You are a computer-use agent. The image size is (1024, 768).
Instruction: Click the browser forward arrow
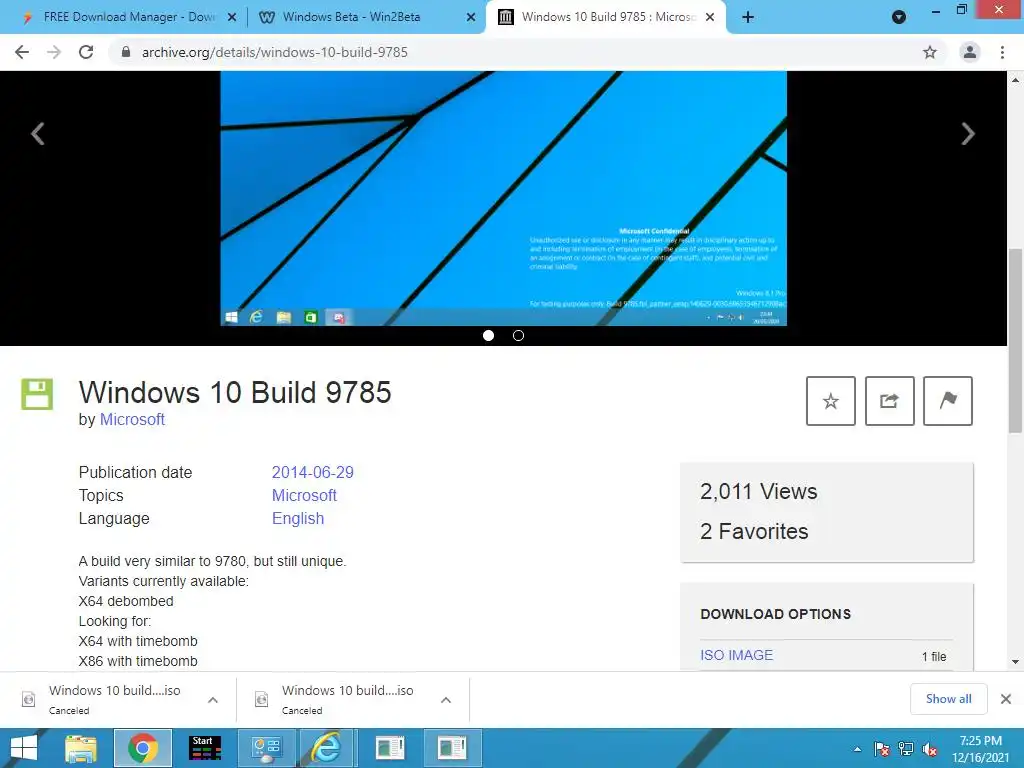(54, 52)
